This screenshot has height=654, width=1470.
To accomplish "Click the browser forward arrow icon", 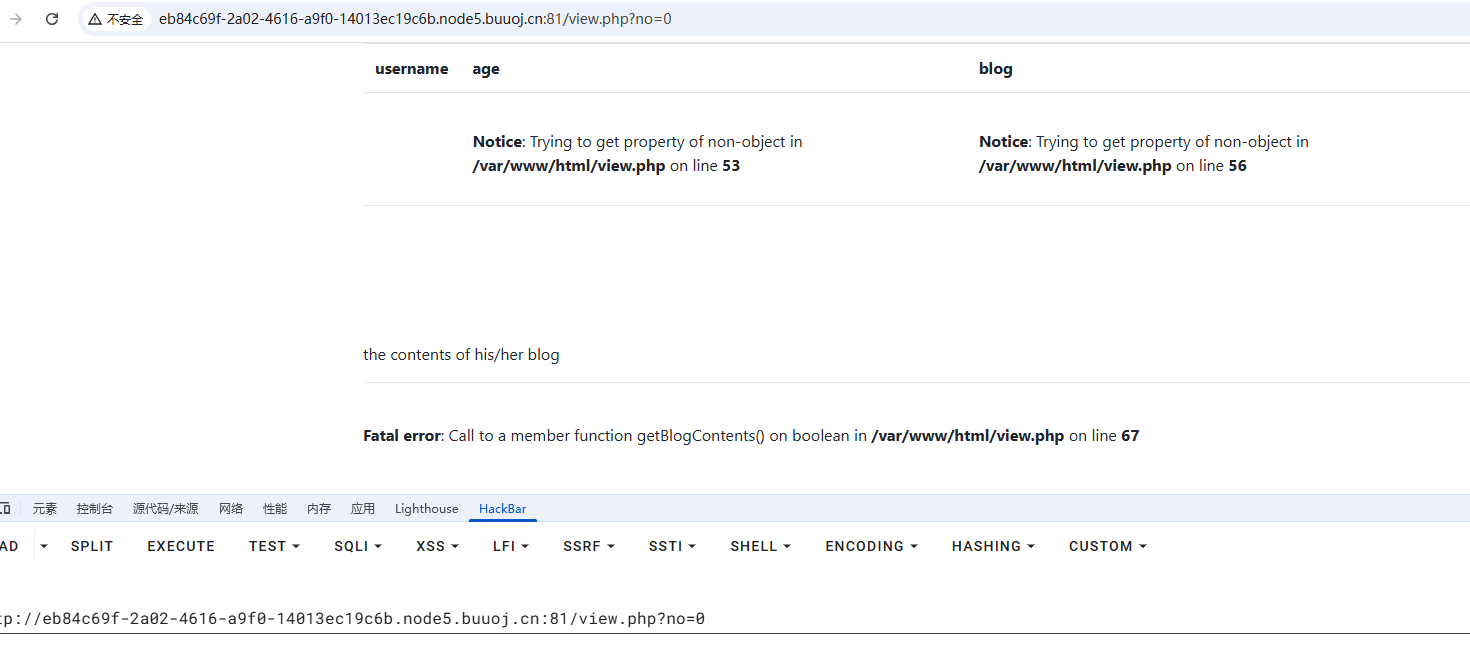I will (x=15, y=19).
